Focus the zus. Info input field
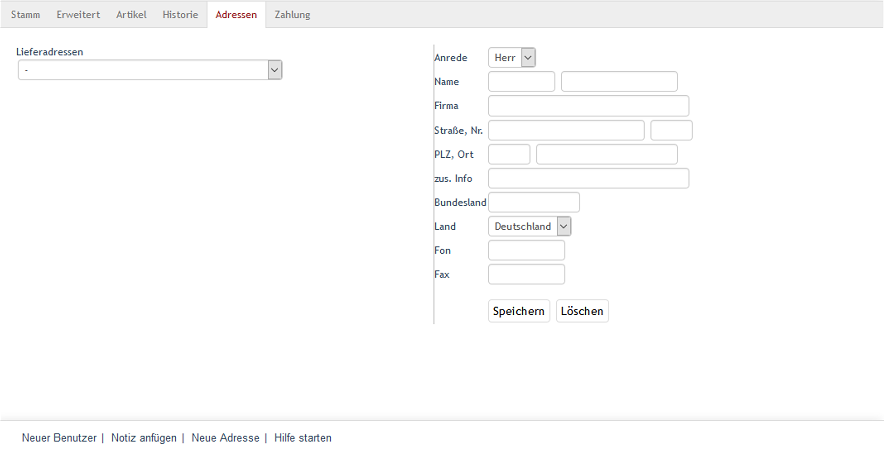Viewport: 884px width, 454px height. coord(588,178)
